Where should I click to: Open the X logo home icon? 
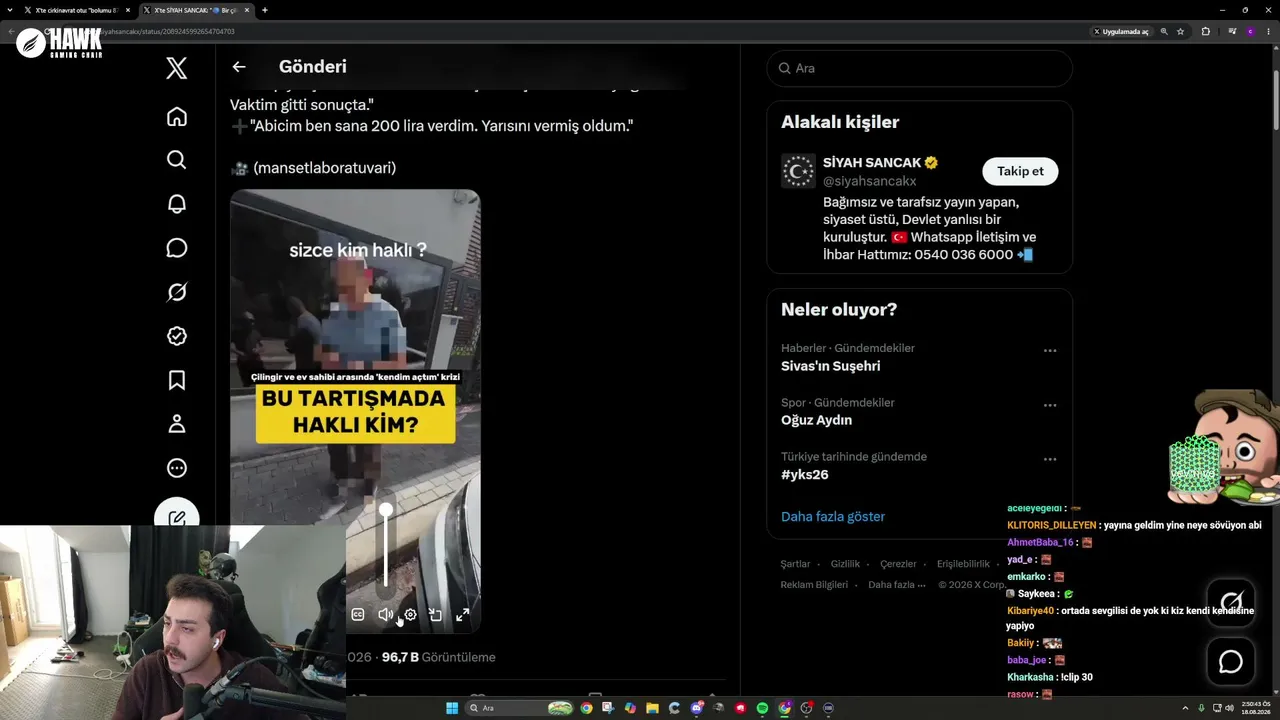click(177, 68)
